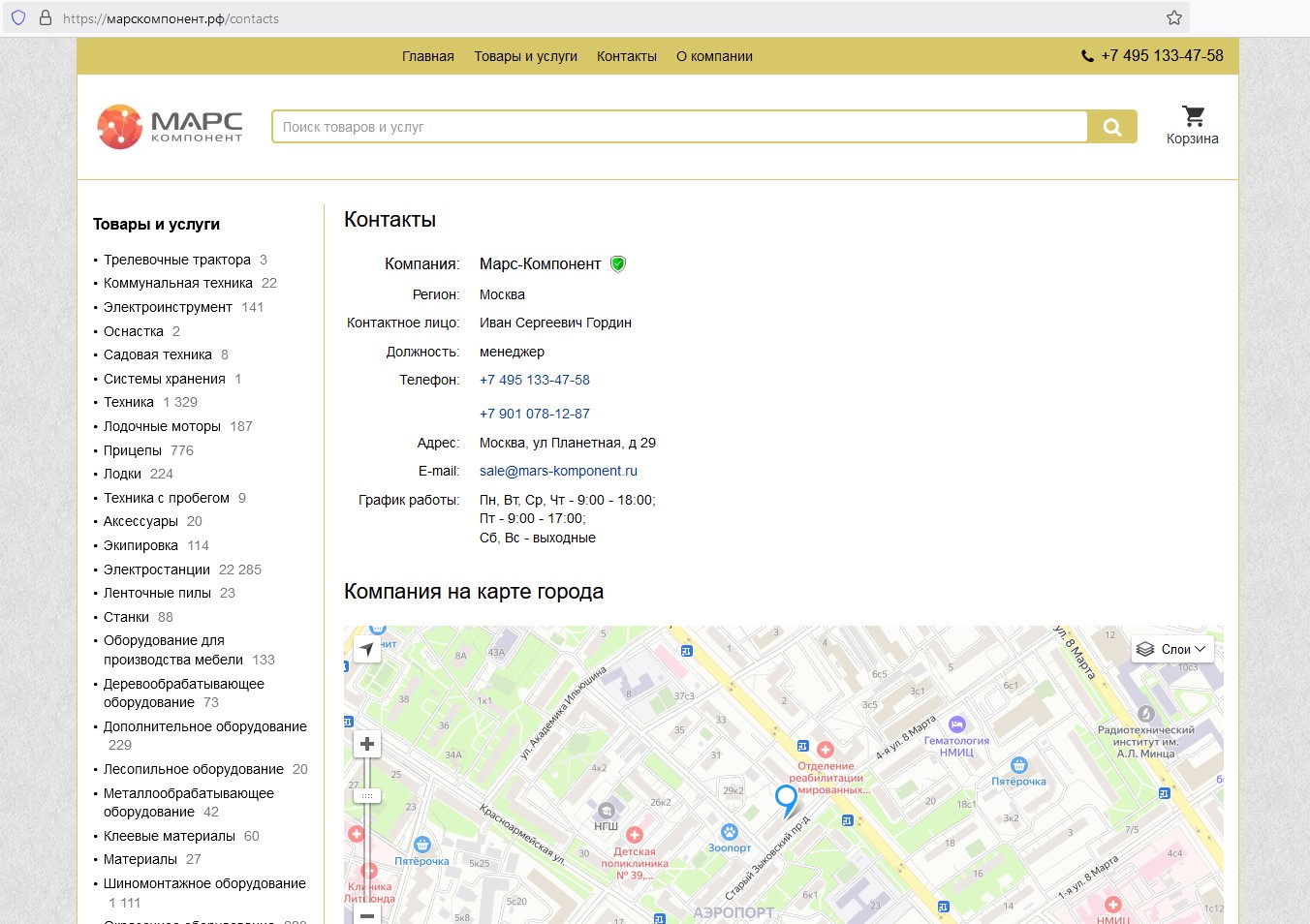Click the sale@mars-komponent.ru email link

pyautogui.click(x=558, y=471)
